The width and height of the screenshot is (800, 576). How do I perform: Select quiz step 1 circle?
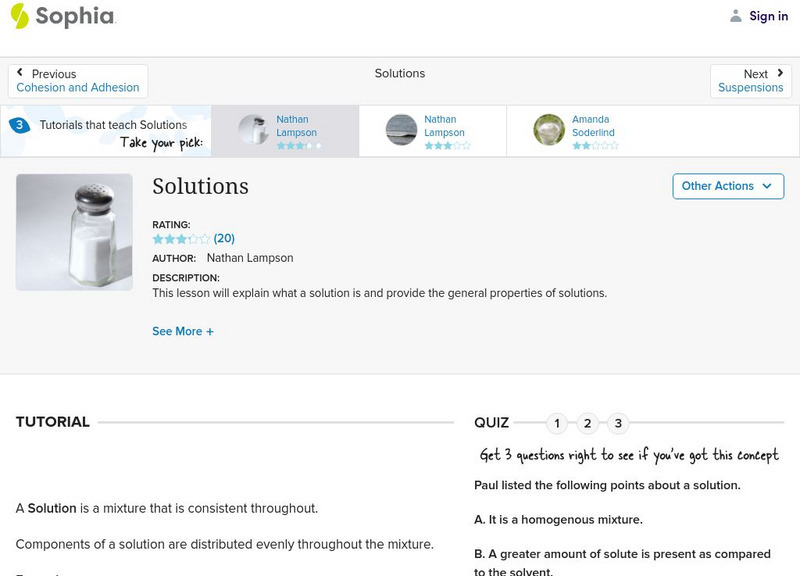click(557, 423)
